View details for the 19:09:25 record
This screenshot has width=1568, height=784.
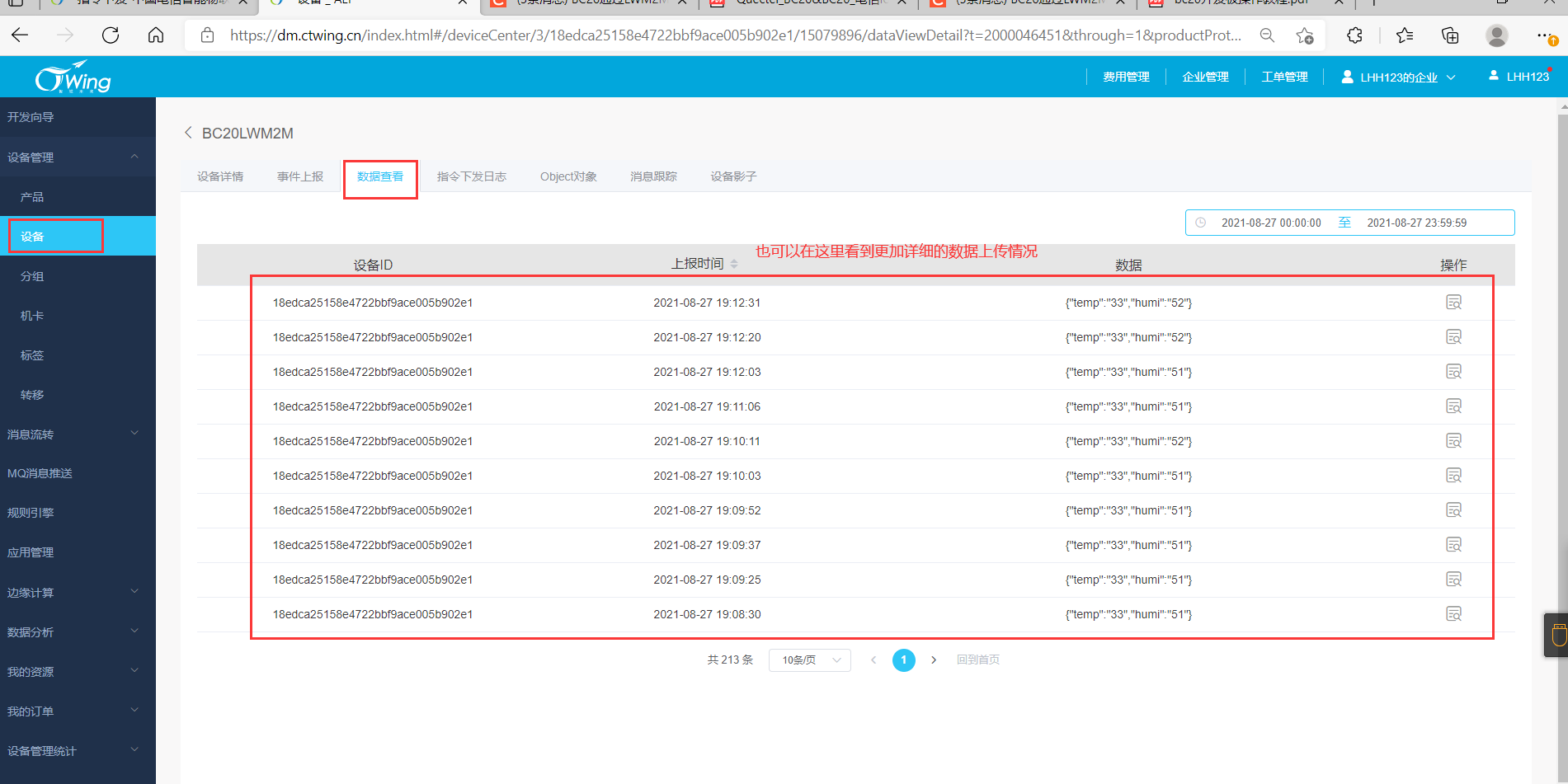click(x=1453, y=580)
